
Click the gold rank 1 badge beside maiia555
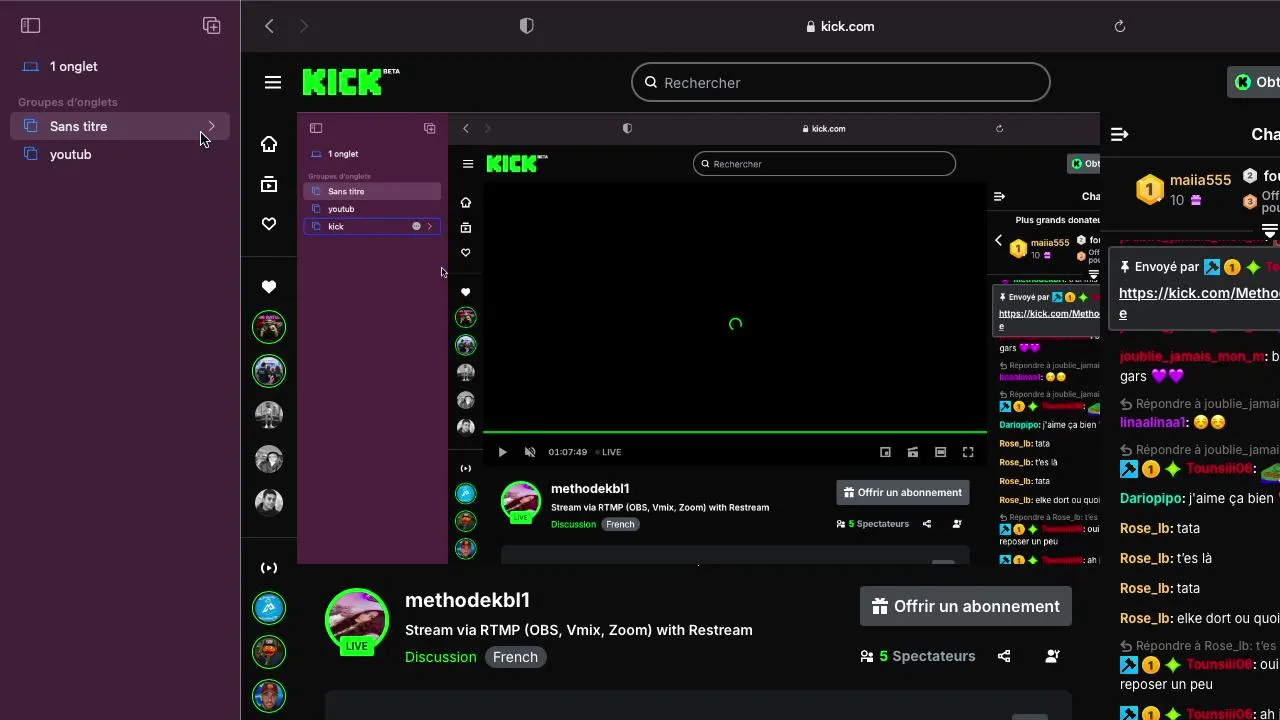point(1150,189)
